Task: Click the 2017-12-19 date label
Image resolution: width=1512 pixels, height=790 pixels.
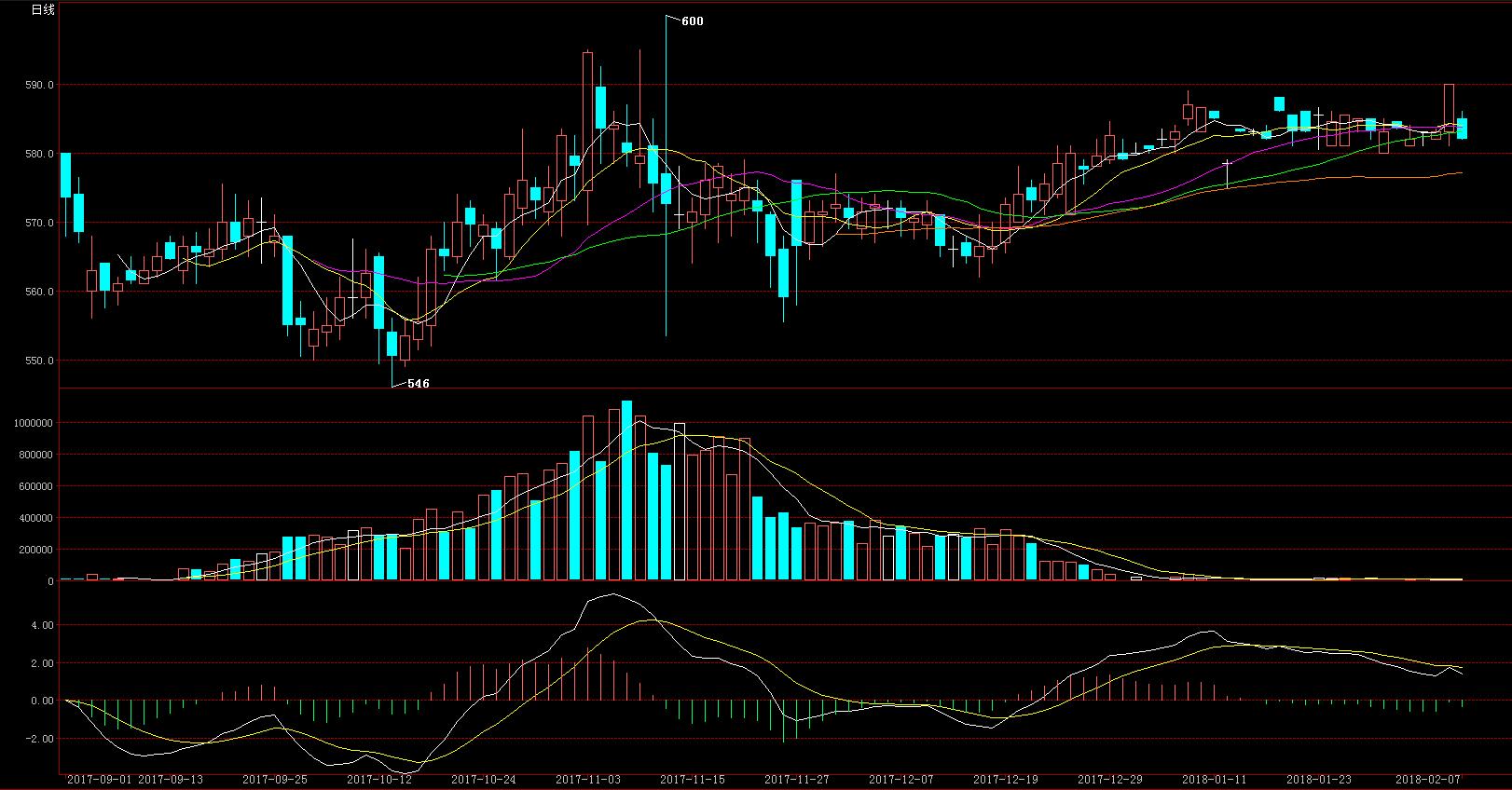Action: click(x=1005, y=780)
